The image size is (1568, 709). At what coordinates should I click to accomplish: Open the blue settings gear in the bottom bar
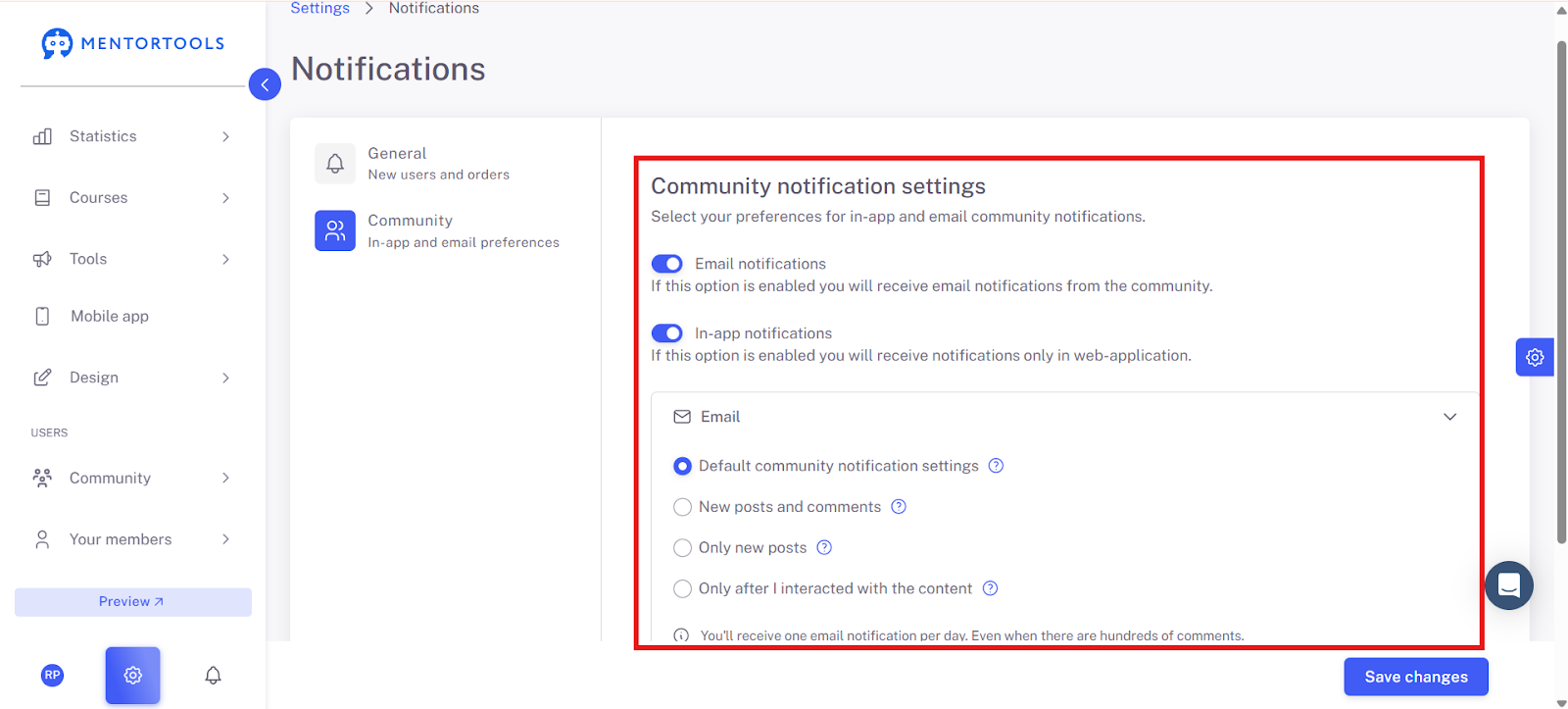(x=133, y=675)
